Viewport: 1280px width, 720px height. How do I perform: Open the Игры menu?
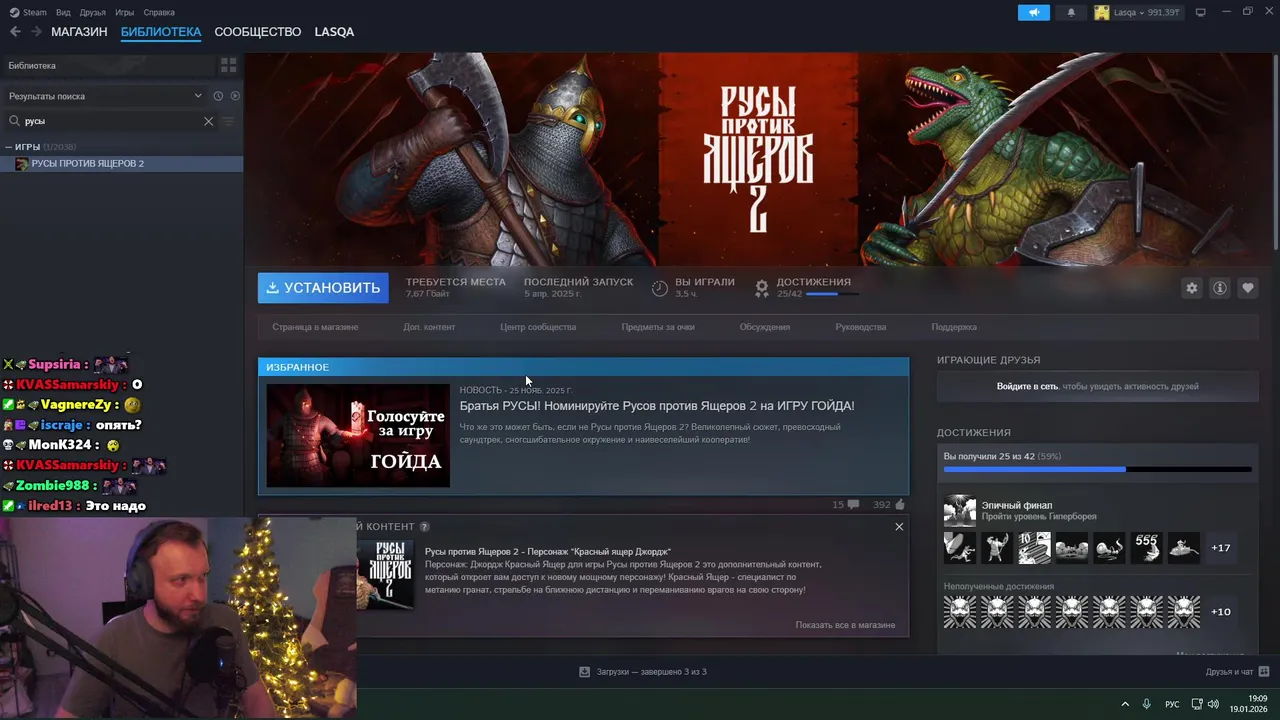124,12
